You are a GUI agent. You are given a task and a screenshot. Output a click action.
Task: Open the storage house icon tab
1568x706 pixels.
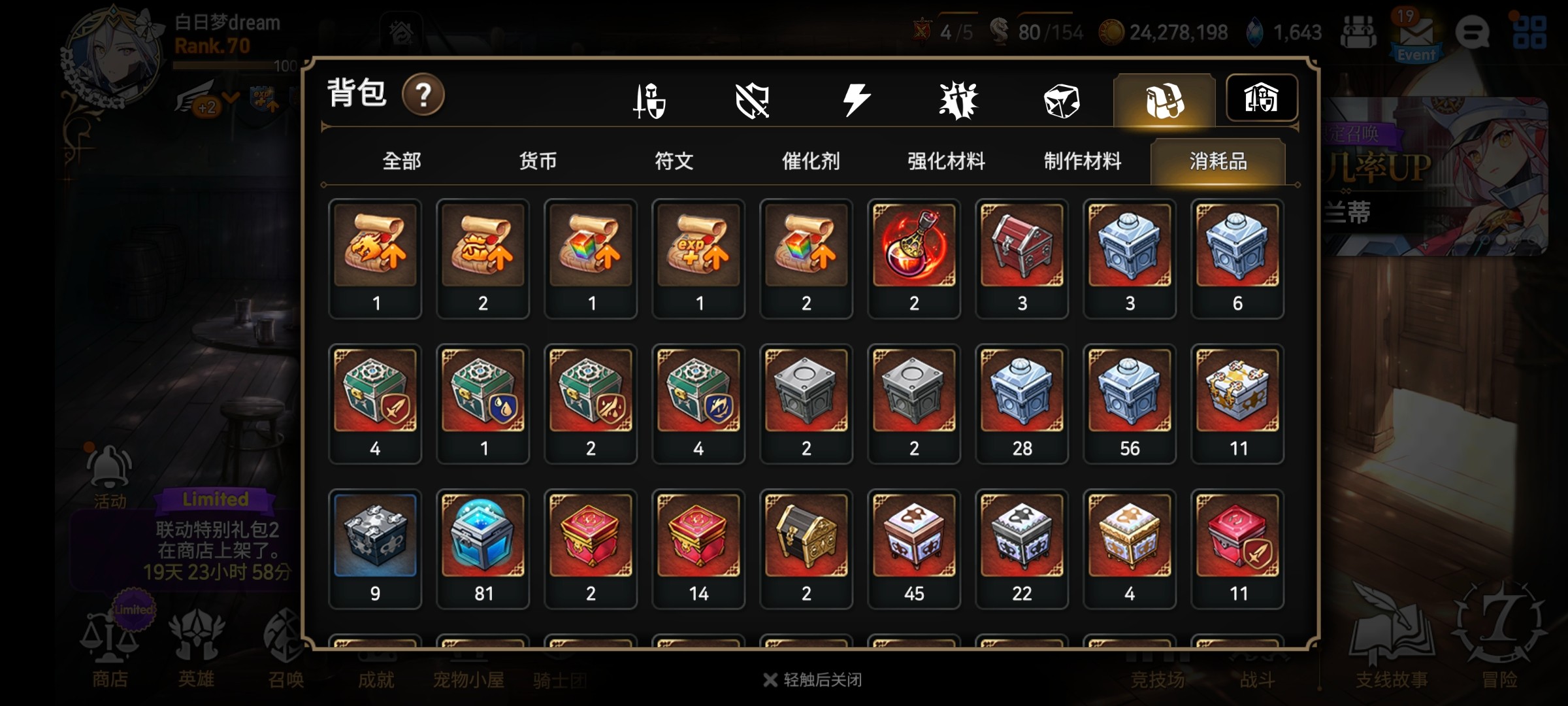pos(1262,98)
